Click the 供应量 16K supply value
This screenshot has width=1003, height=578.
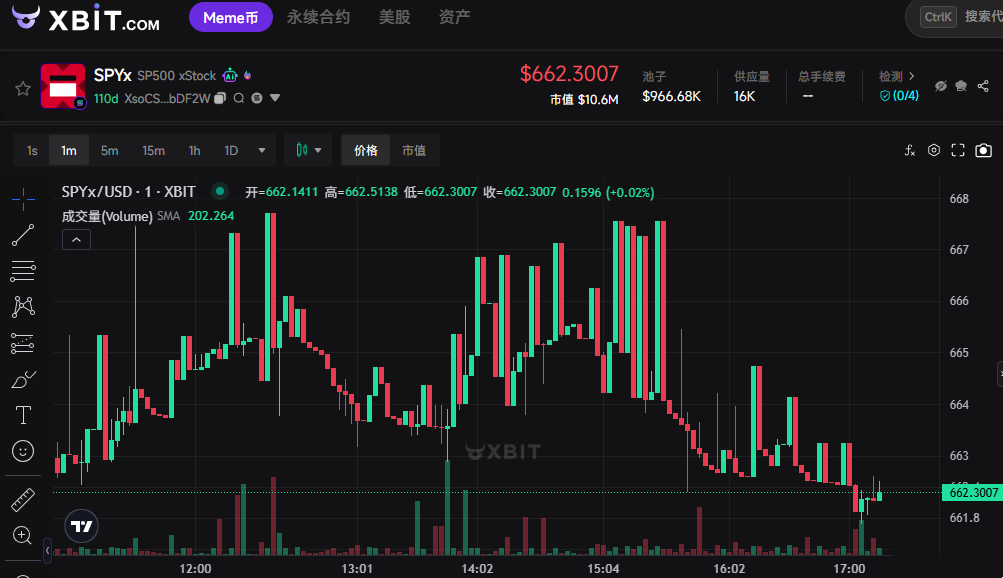tap(745, 96)
